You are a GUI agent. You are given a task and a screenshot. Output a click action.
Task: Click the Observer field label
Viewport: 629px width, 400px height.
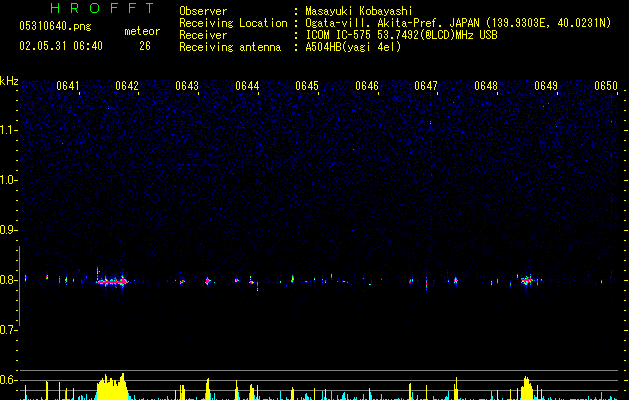point(203,11)
